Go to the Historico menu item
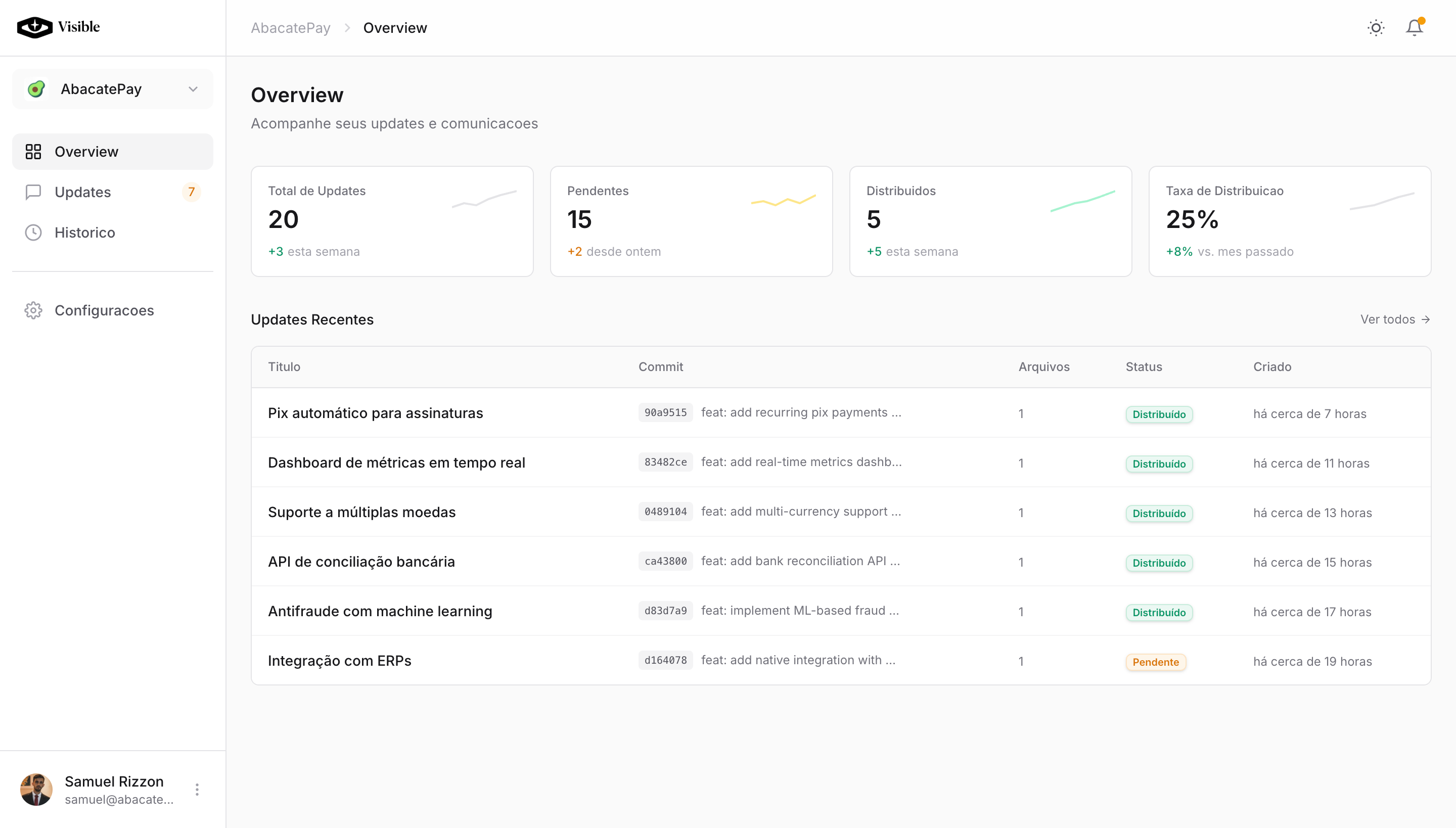This screenshot has width=1456, height=828. [x=85, y=233]
